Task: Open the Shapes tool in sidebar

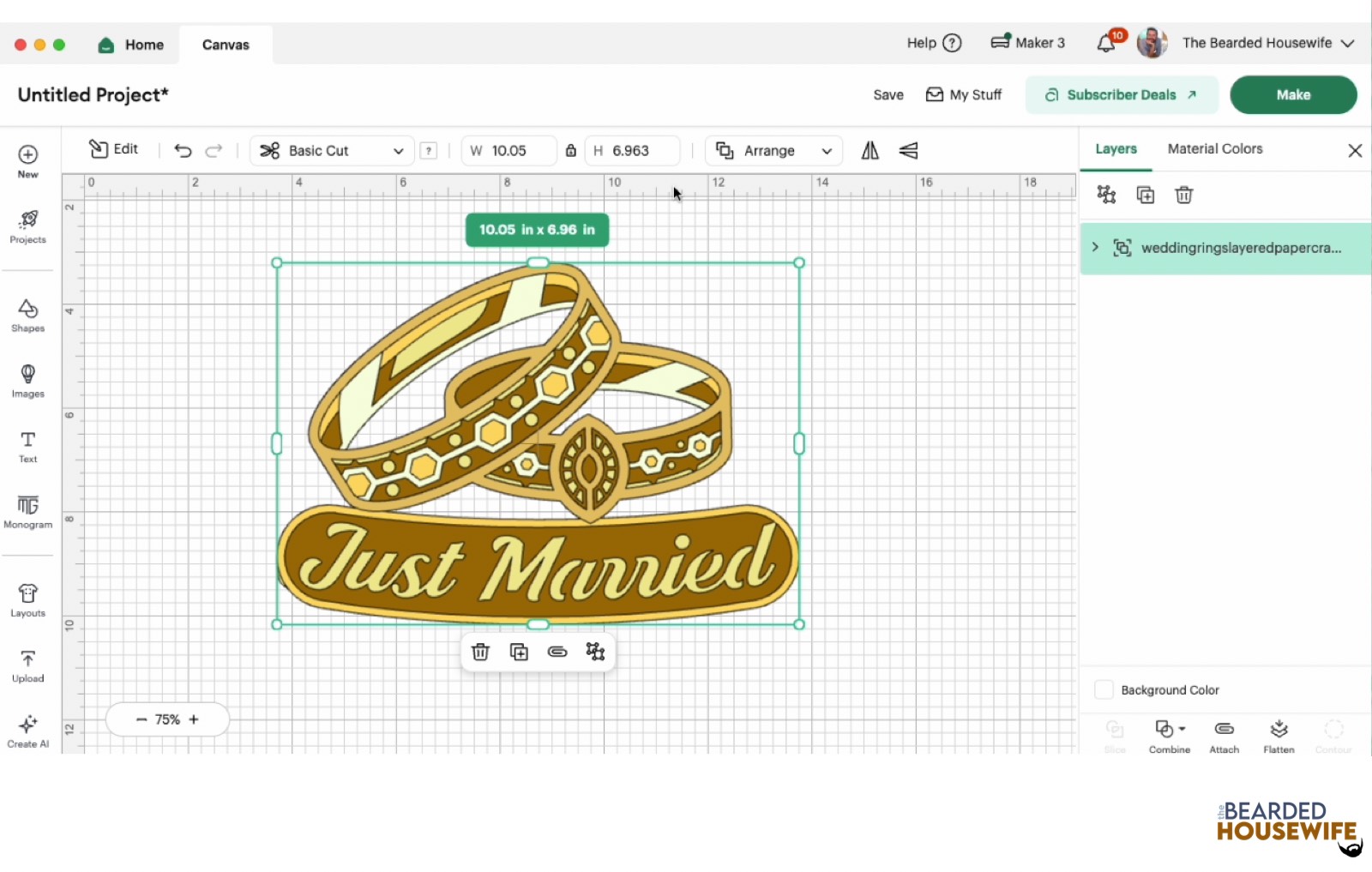Action: coord(27,315)
